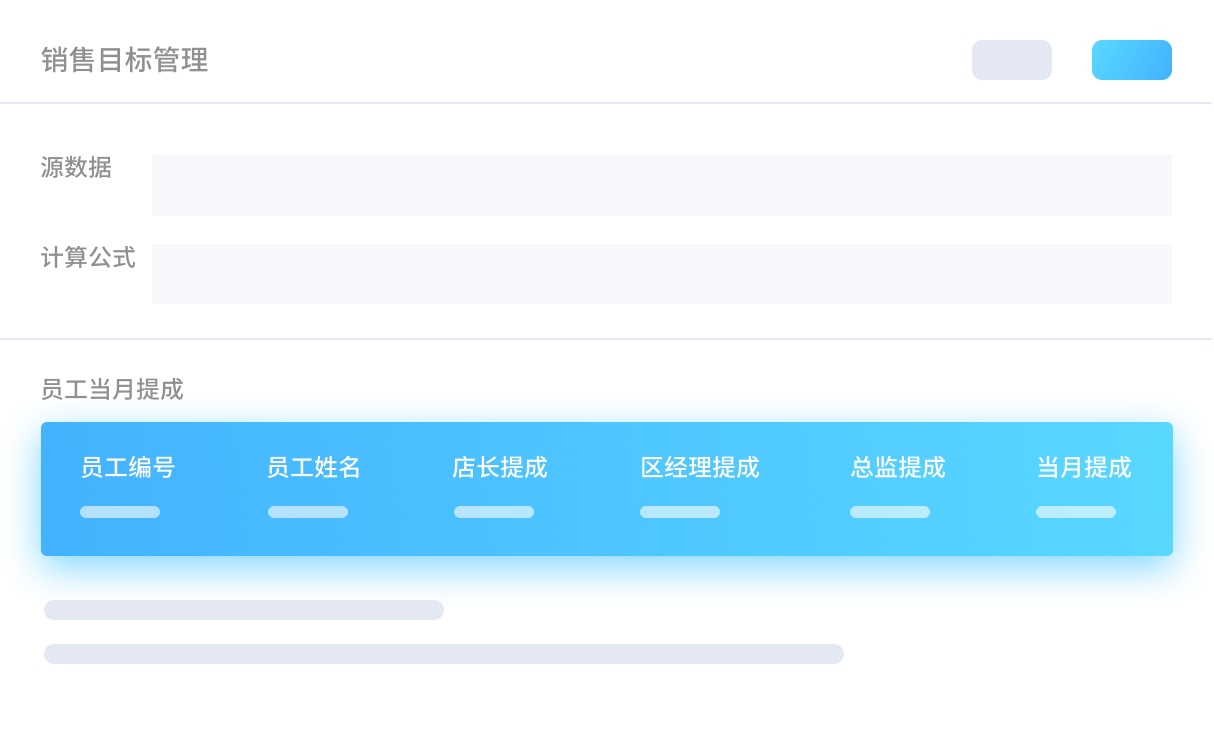Select the long gray placeholder bar at bottom
Viewport: 1214px width, 750px height.
[444, 654]
